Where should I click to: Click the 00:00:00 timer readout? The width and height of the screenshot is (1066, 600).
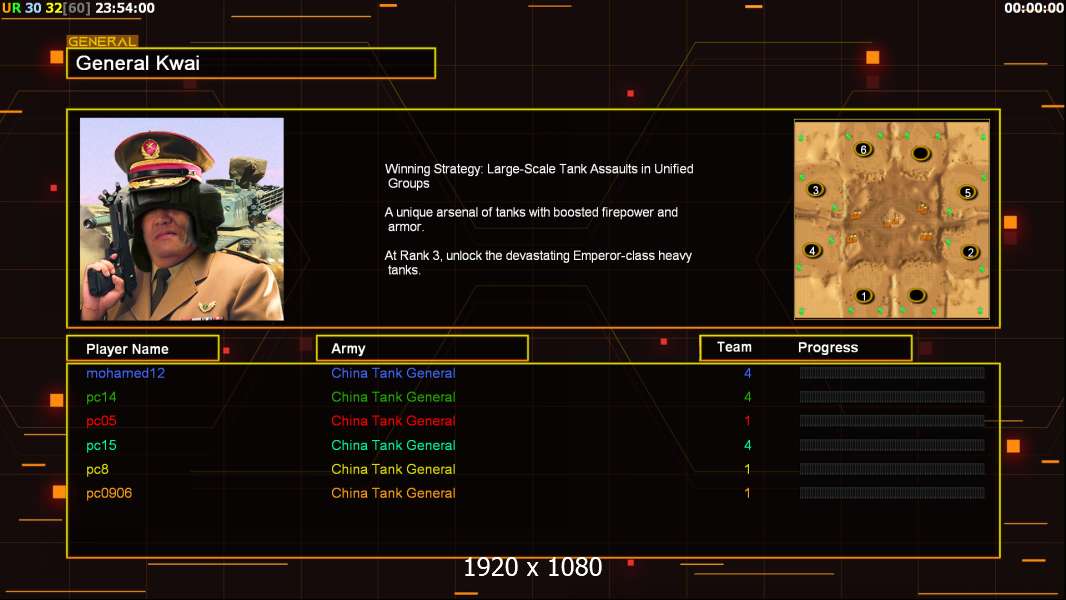(1033, 8)
